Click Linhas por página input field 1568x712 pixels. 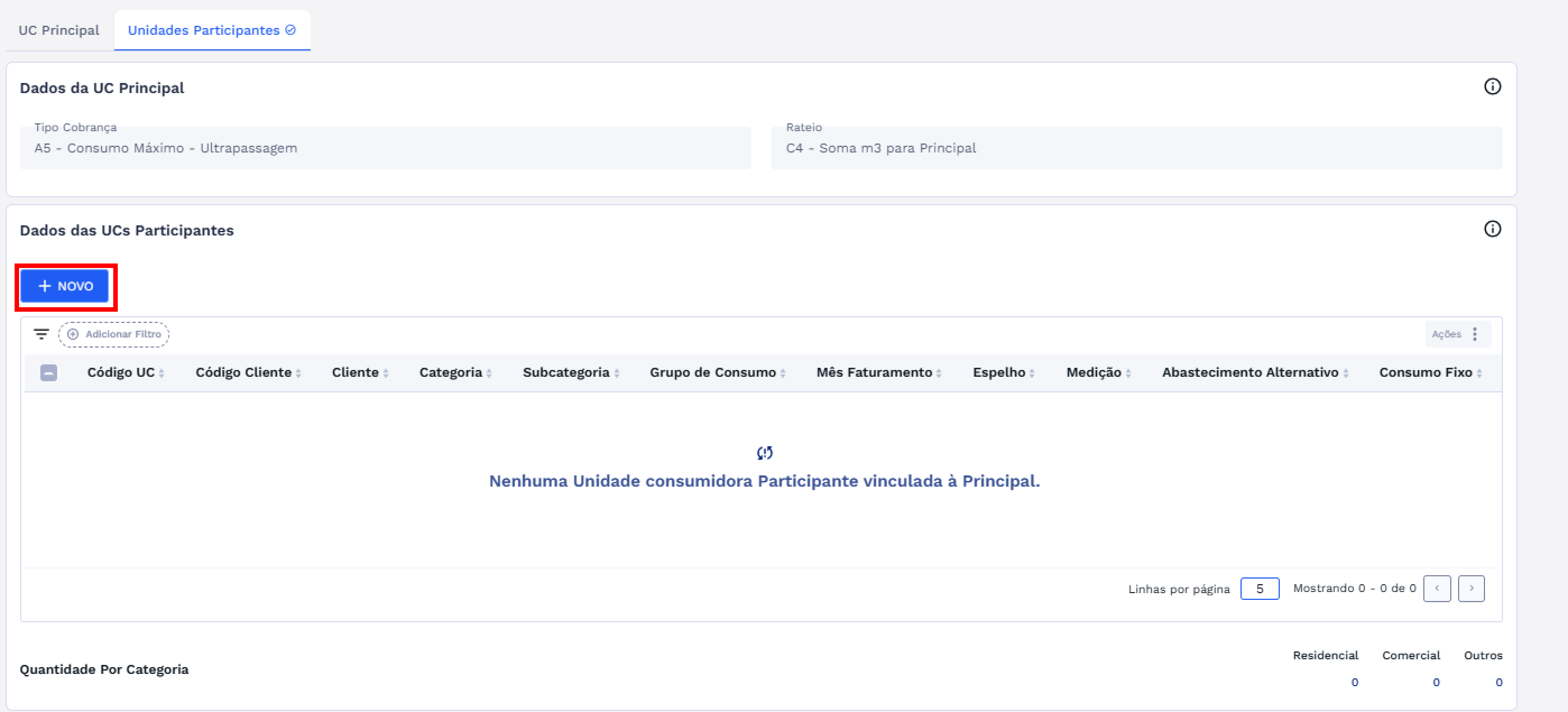point(1260,589)
